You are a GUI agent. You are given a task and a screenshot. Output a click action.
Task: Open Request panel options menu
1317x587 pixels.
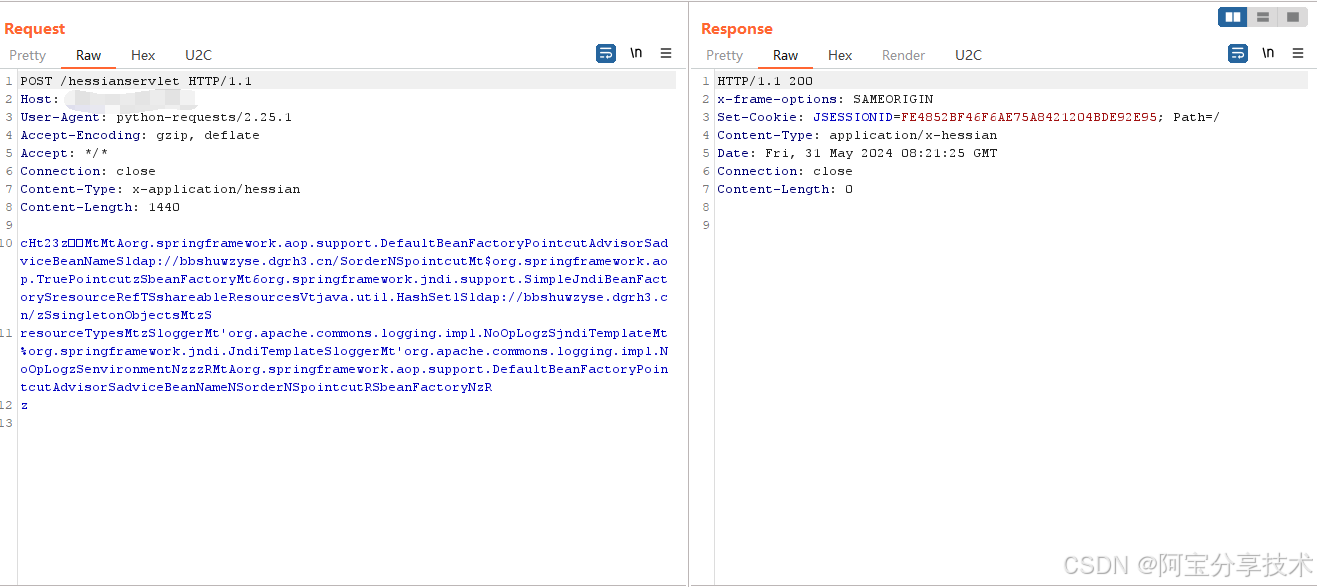point(666,54)
